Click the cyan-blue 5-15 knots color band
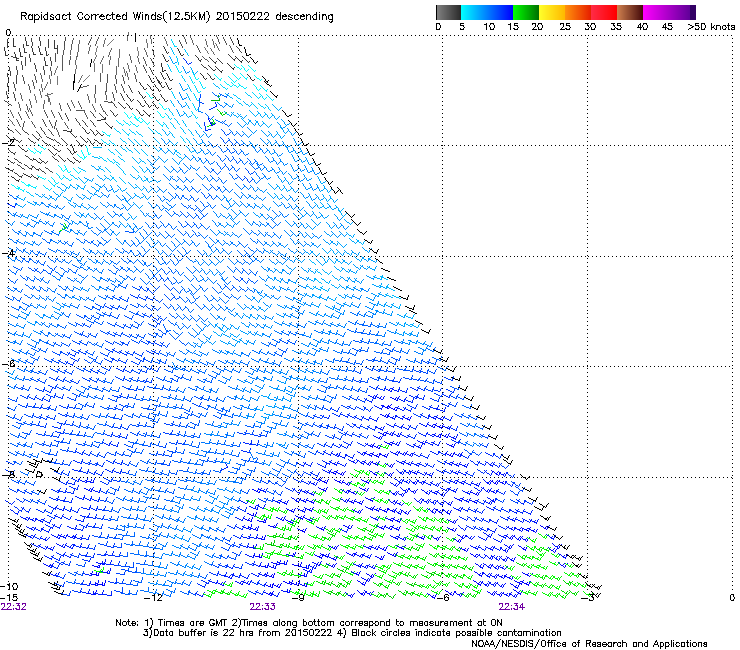This screenshot has width=740, height=650. [487, 12]
